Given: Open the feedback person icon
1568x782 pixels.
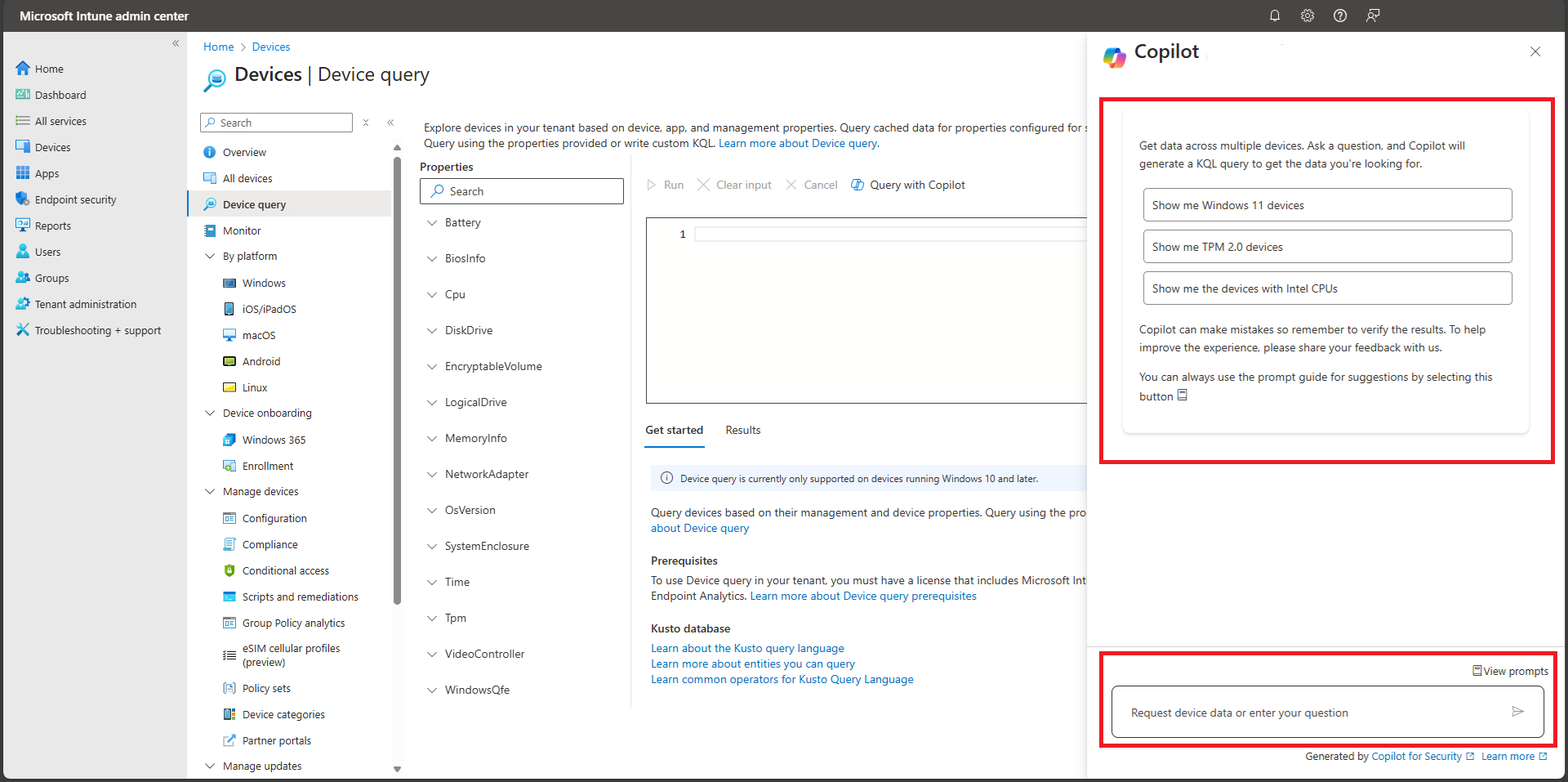Looking at the screenshot, I should point(1373,16).
